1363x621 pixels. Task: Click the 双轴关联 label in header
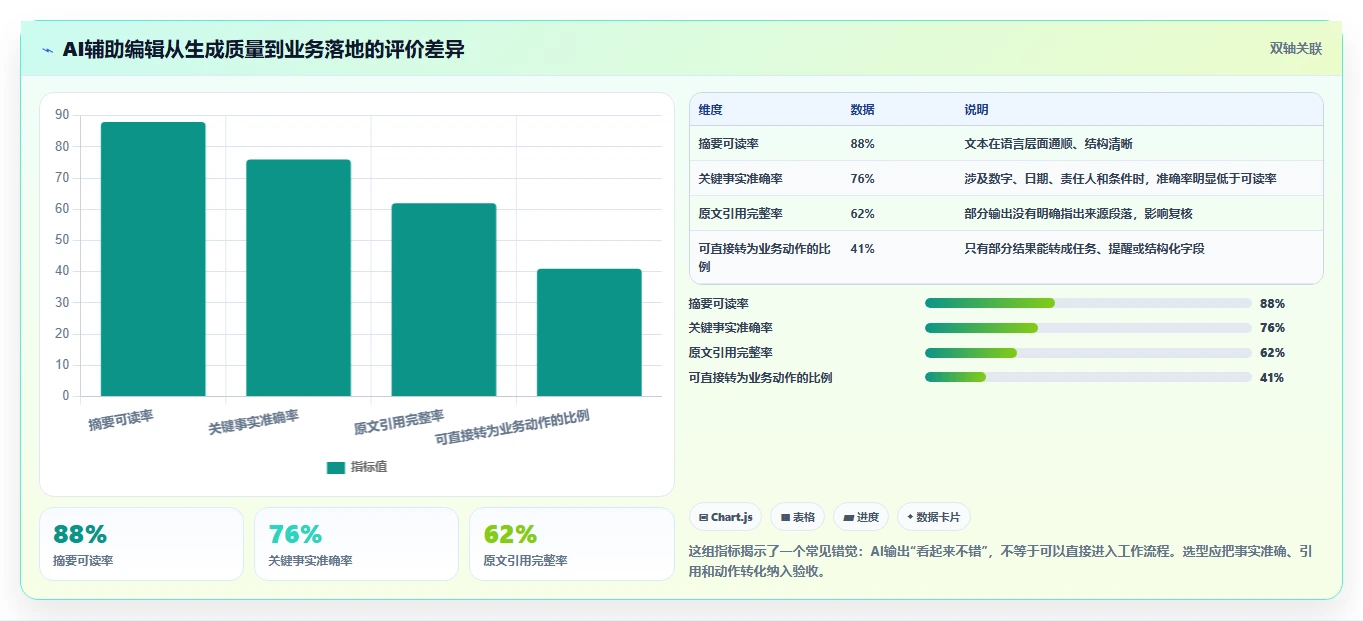[1296, 49]
